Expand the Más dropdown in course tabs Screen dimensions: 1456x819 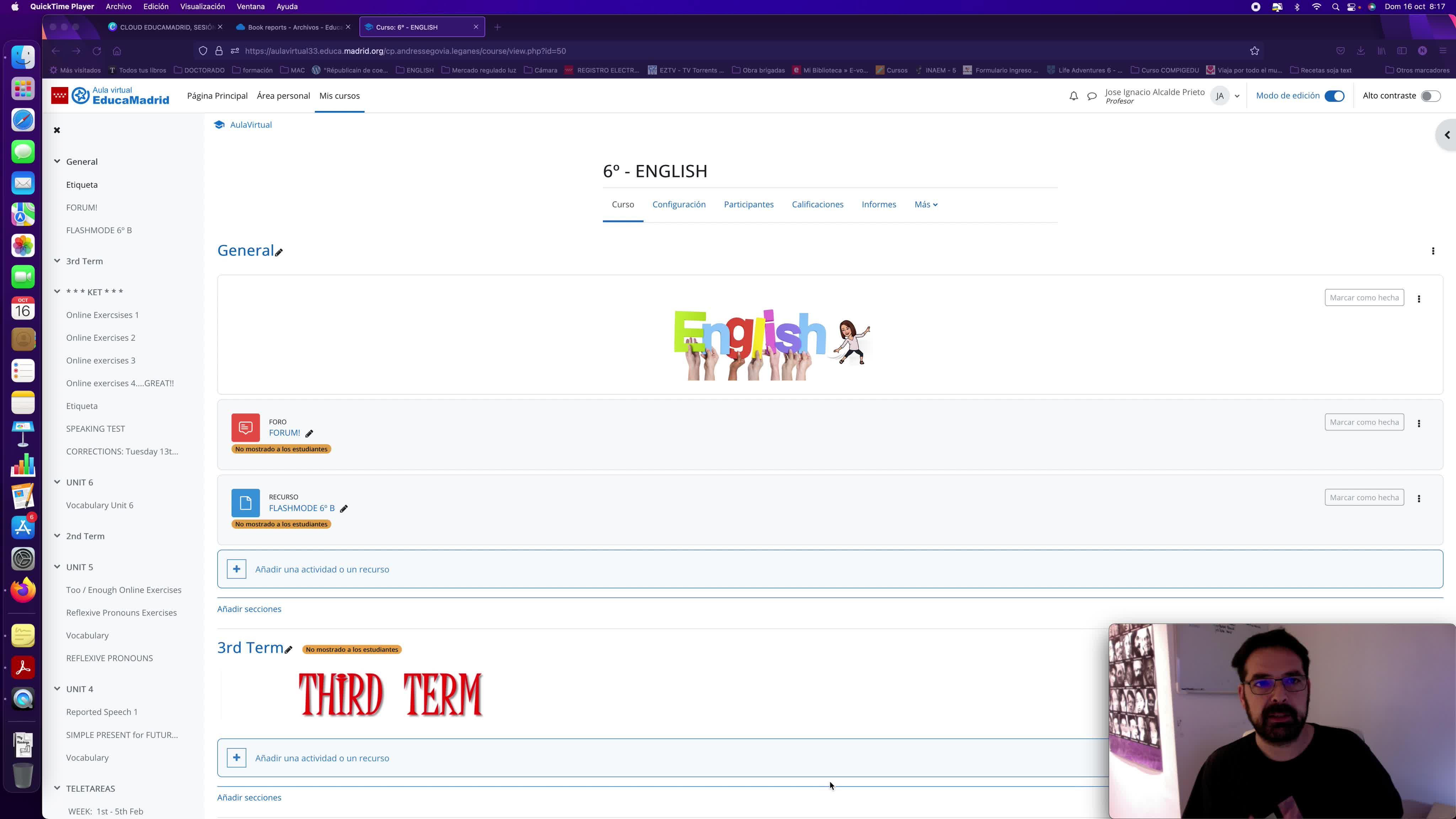click(926, 205)
